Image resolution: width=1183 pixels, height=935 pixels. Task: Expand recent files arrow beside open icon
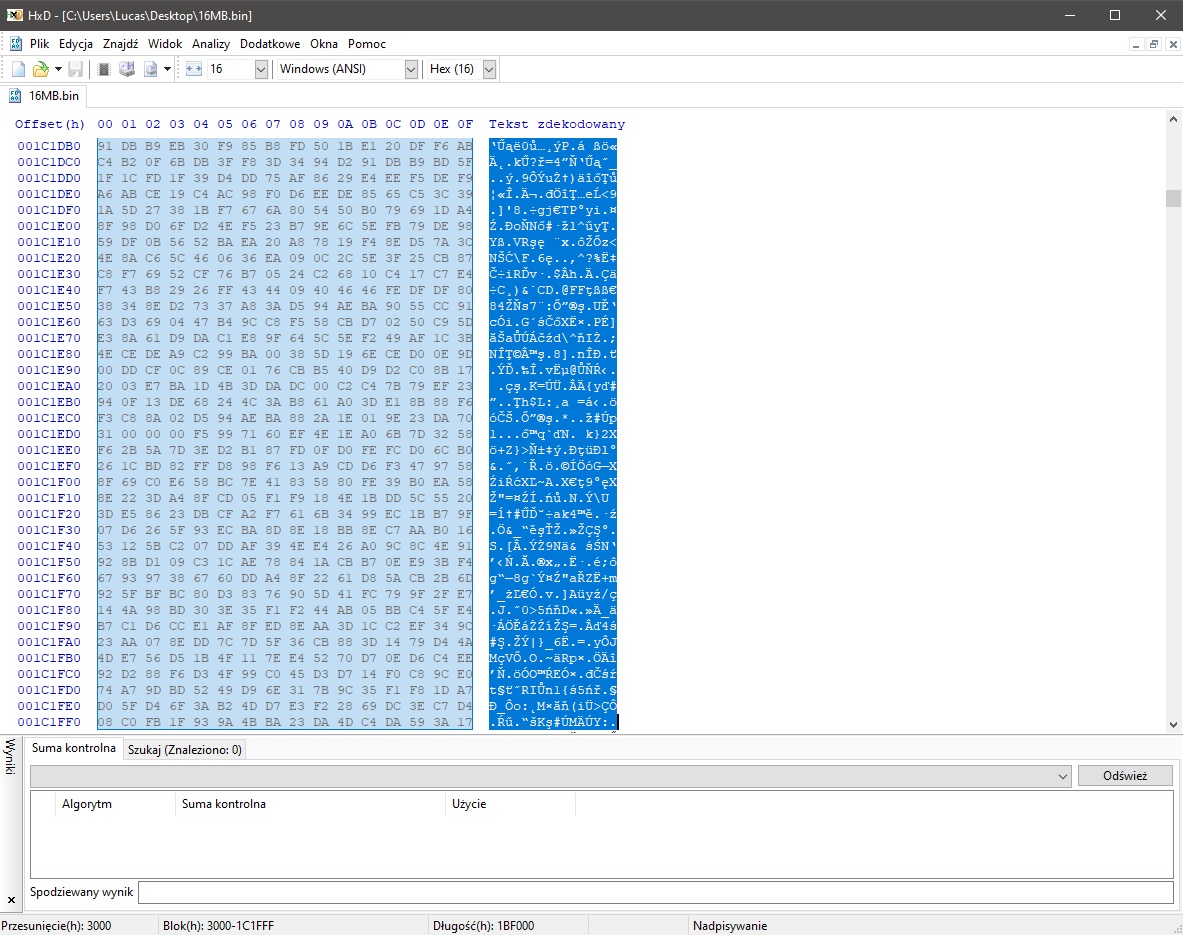58,69
